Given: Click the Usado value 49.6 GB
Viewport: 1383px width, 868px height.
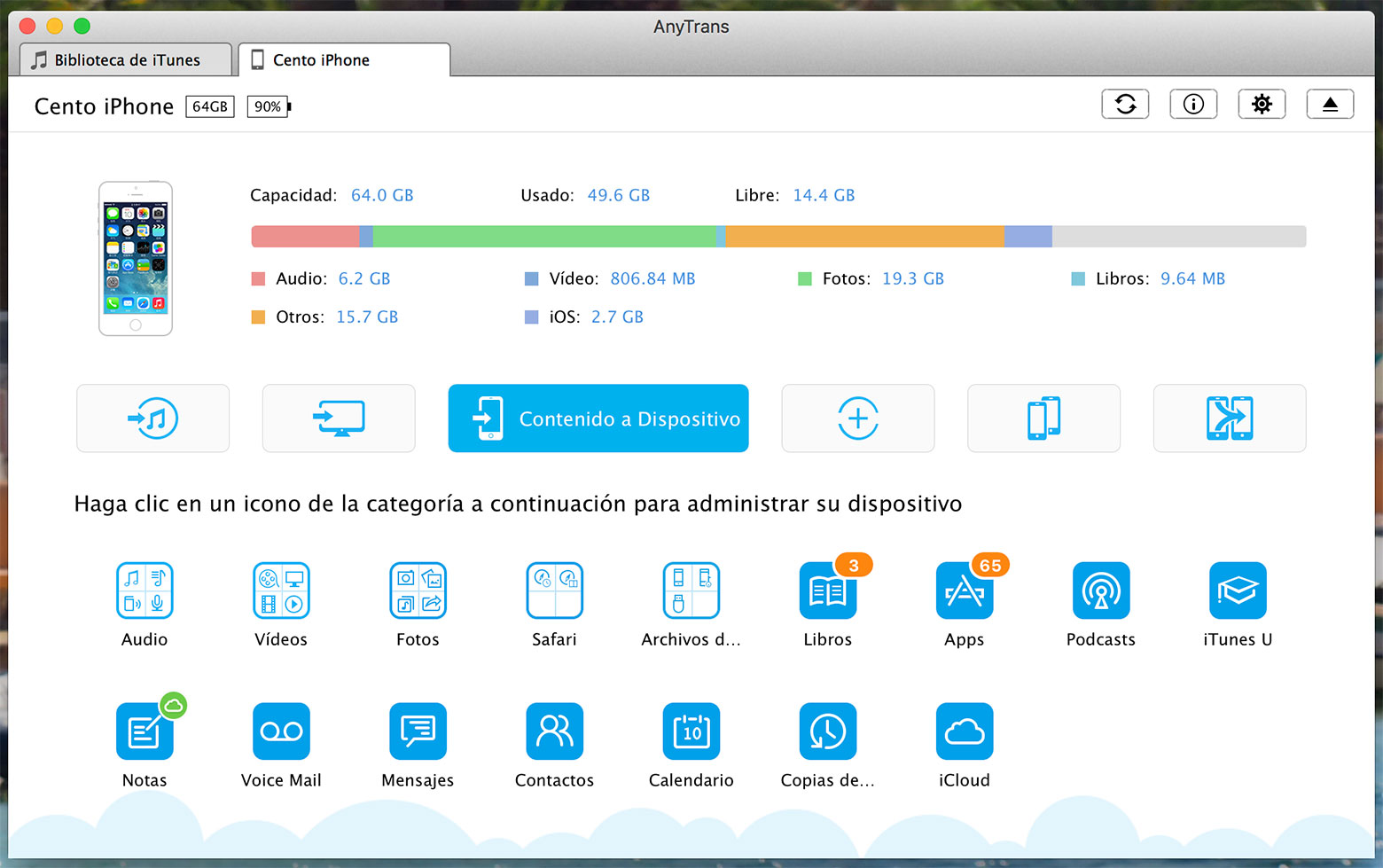Looking at the screenshot, I should 619,195.
